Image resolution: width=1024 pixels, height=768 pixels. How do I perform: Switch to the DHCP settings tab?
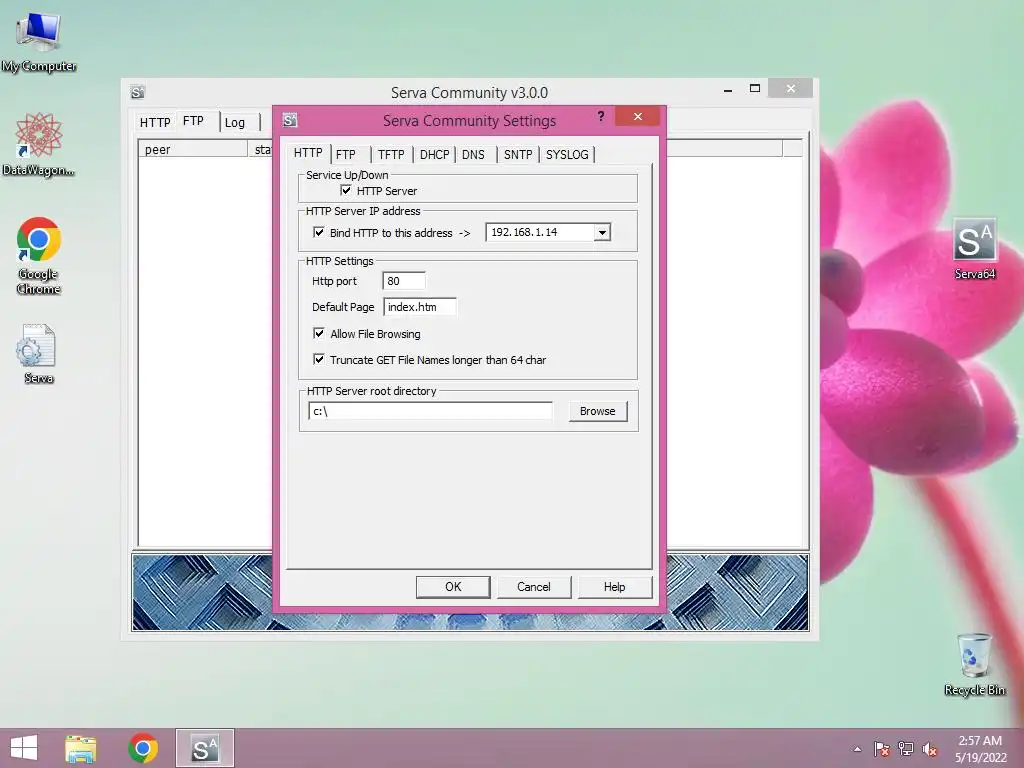tap(434, 155)
